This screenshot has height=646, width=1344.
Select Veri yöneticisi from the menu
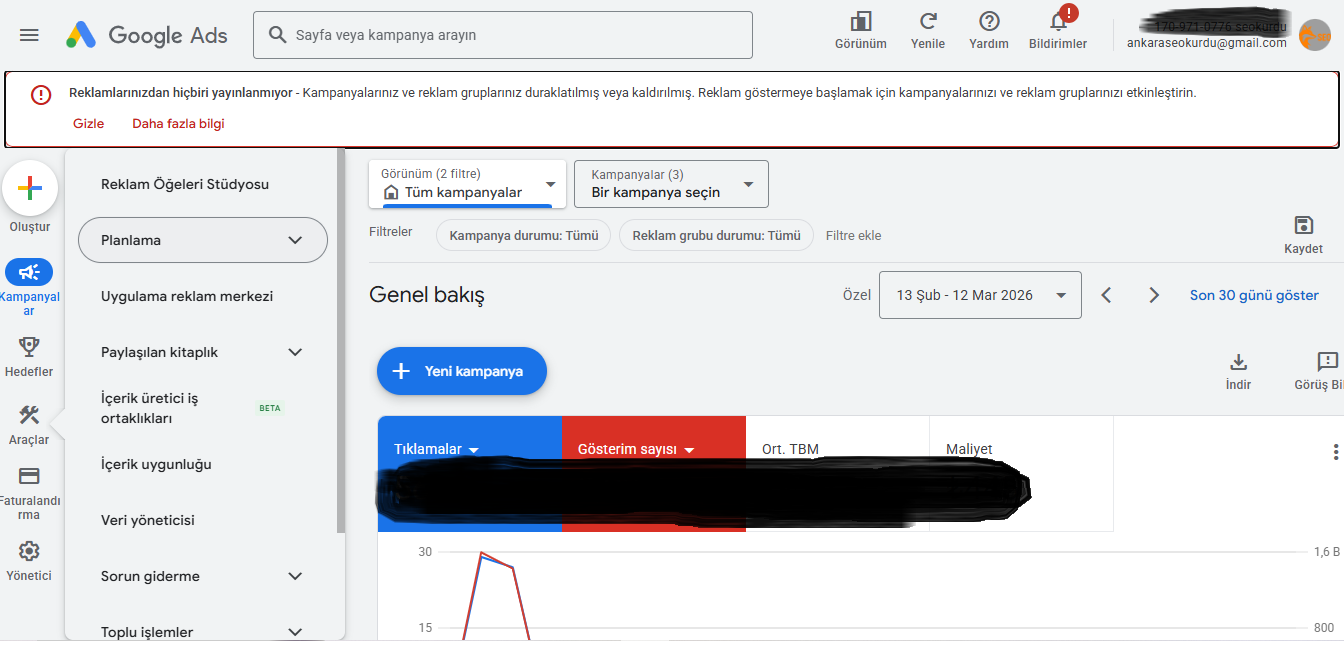point(147,520)
